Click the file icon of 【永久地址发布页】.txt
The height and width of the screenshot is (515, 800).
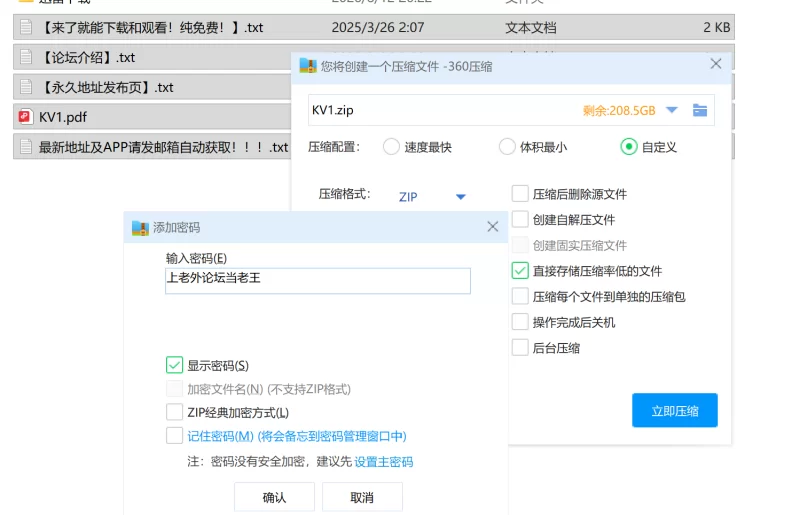pos(26,87)
